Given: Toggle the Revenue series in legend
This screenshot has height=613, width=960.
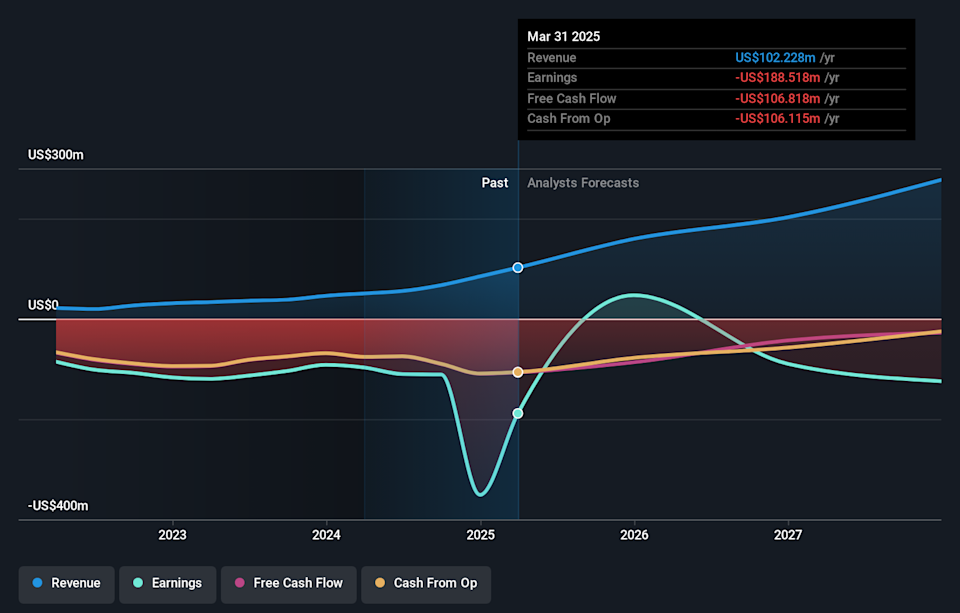Looking at the screenshot, I should pyautogui.click(x=65, y=583).
